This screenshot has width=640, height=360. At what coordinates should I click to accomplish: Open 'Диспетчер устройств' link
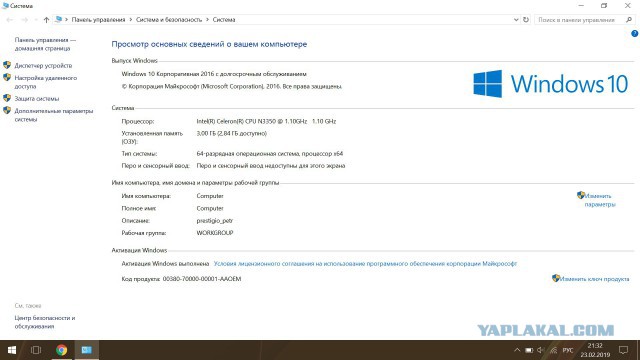tap(43, 65)
